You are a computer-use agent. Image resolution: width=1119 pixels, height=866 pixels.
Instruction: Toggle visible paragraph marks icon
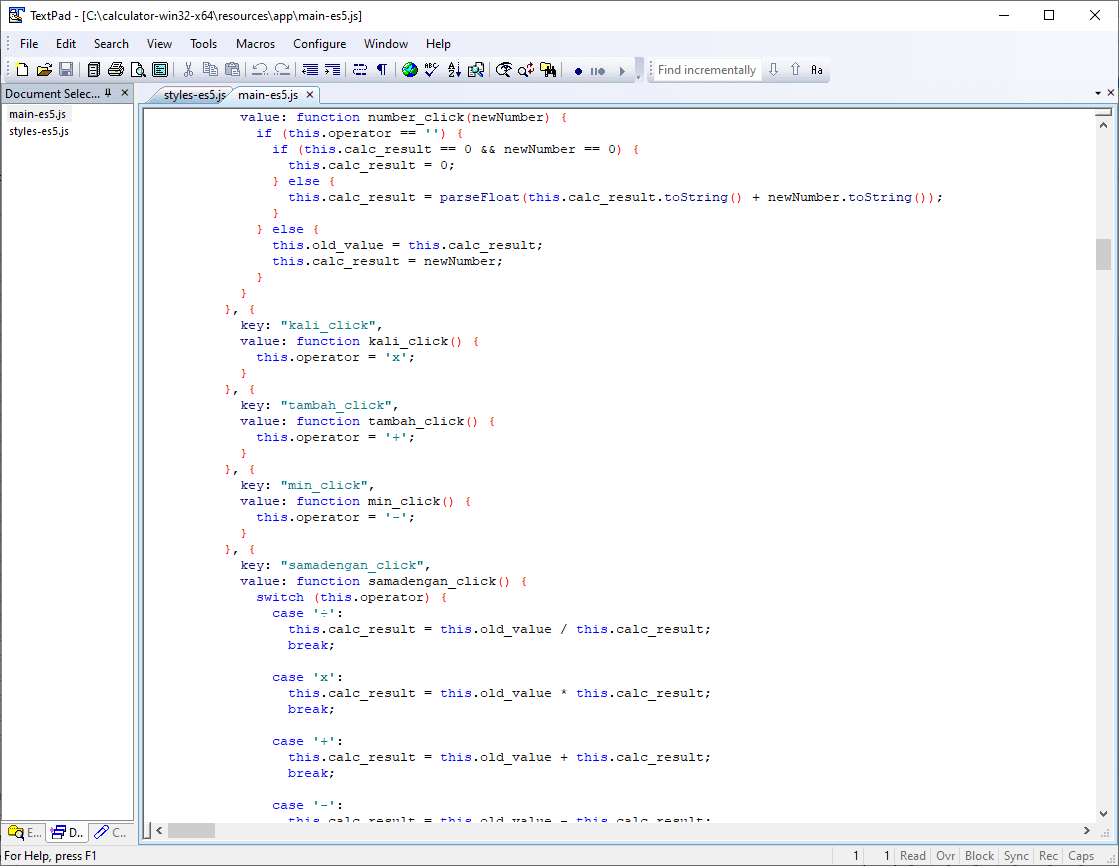(382, 70)
